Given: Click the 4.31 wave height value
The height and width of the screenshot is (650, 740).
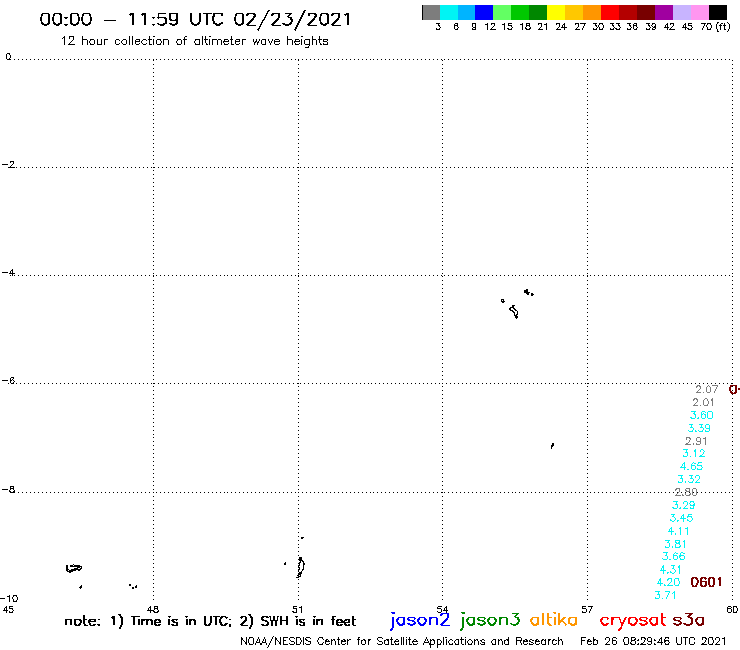Looking at the screenshot, I should [671, 569].
